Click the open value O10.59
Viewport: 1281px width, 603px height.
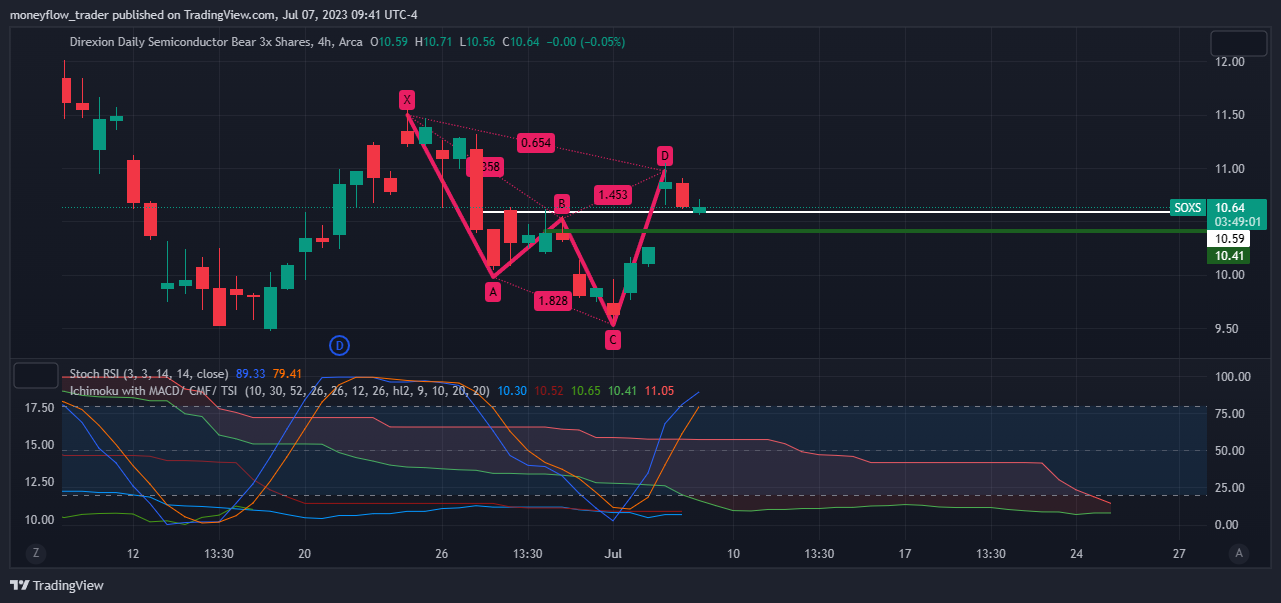(x=389, y=42)
